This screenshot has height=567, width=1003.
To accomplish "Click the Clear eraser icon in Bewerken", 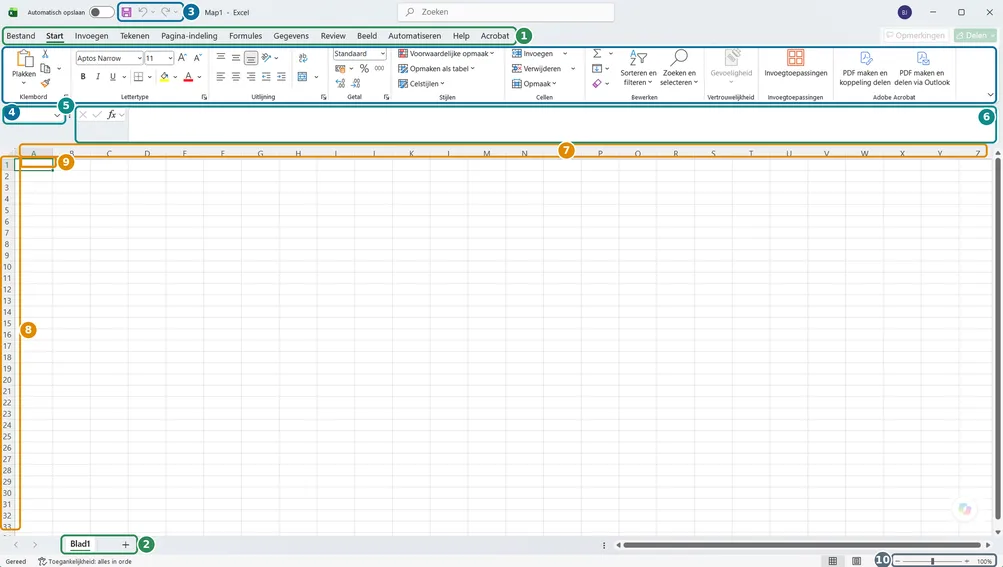I will [597, 83].
